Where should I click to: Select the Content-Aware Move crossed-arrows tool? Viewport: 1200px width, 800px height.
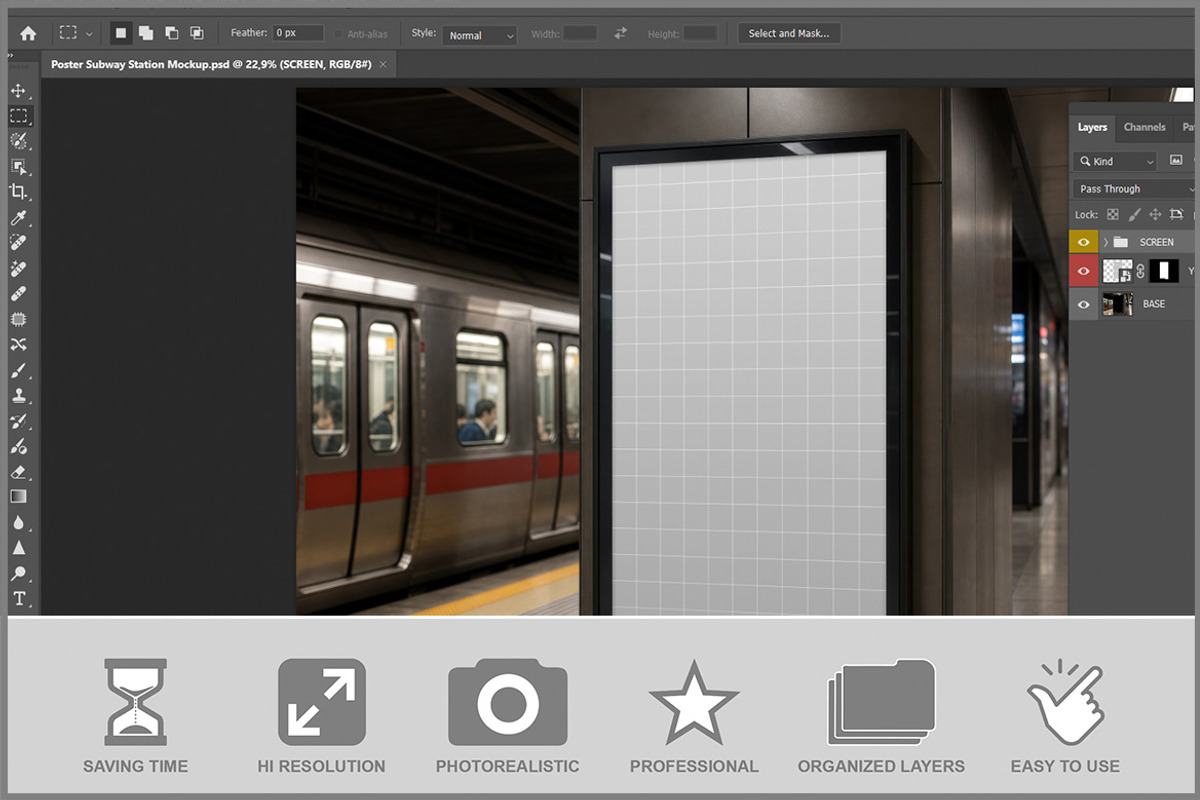18,345
